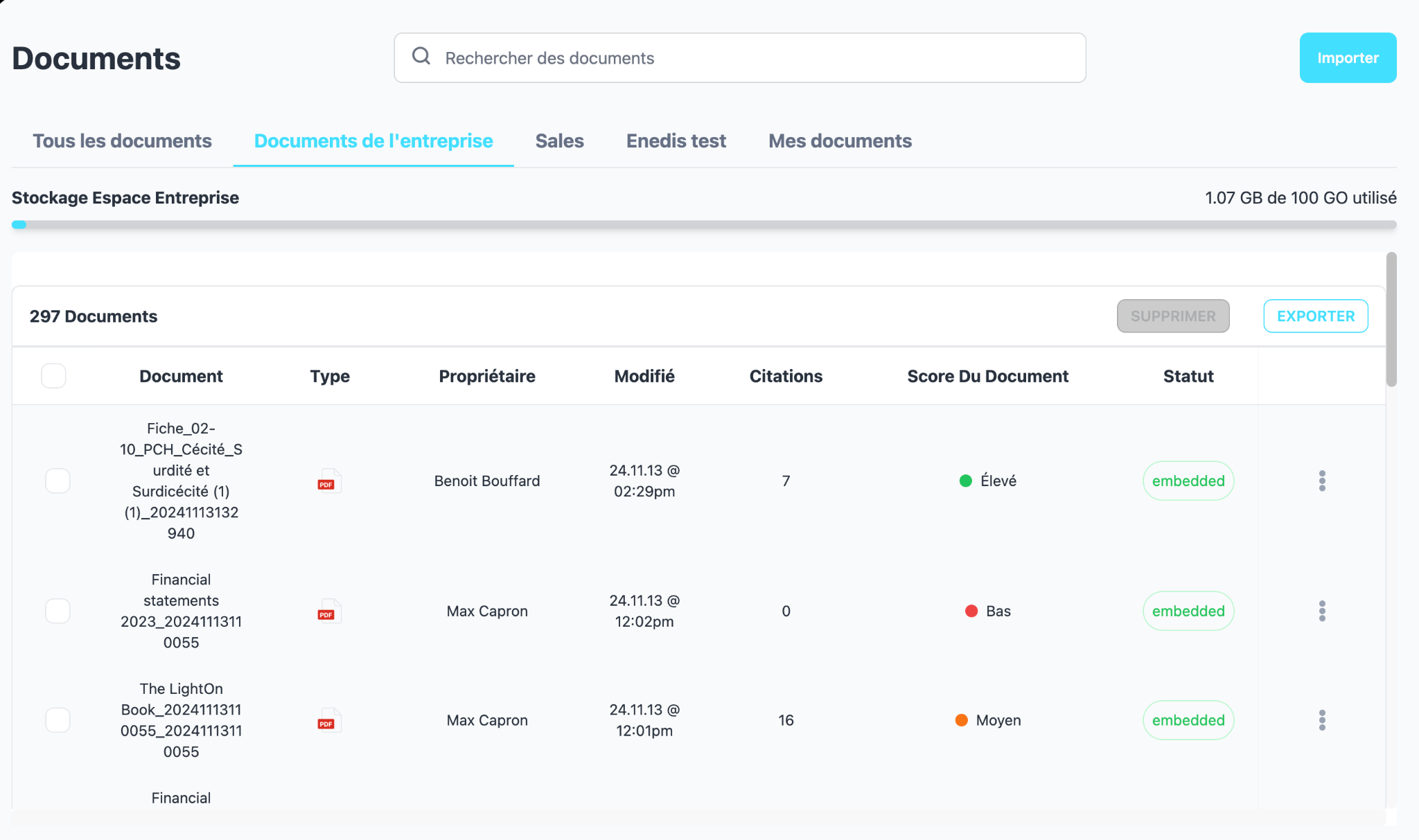Screen dimensions: 1419x840
Task: Open the three-dot menu for Fiche_02-10_PCH document
Action: (x=1323, y=481)
